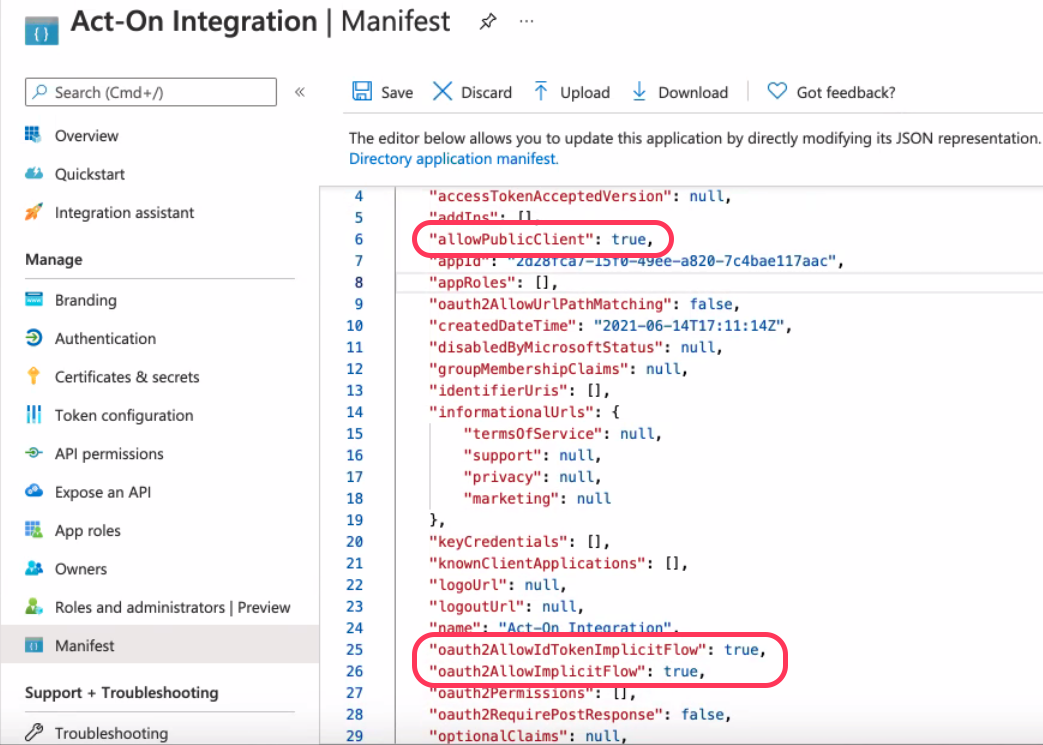1043x745 pixels.
Task: Click the "groupMembershipClaims" key
Action: [x=528, y=369]
